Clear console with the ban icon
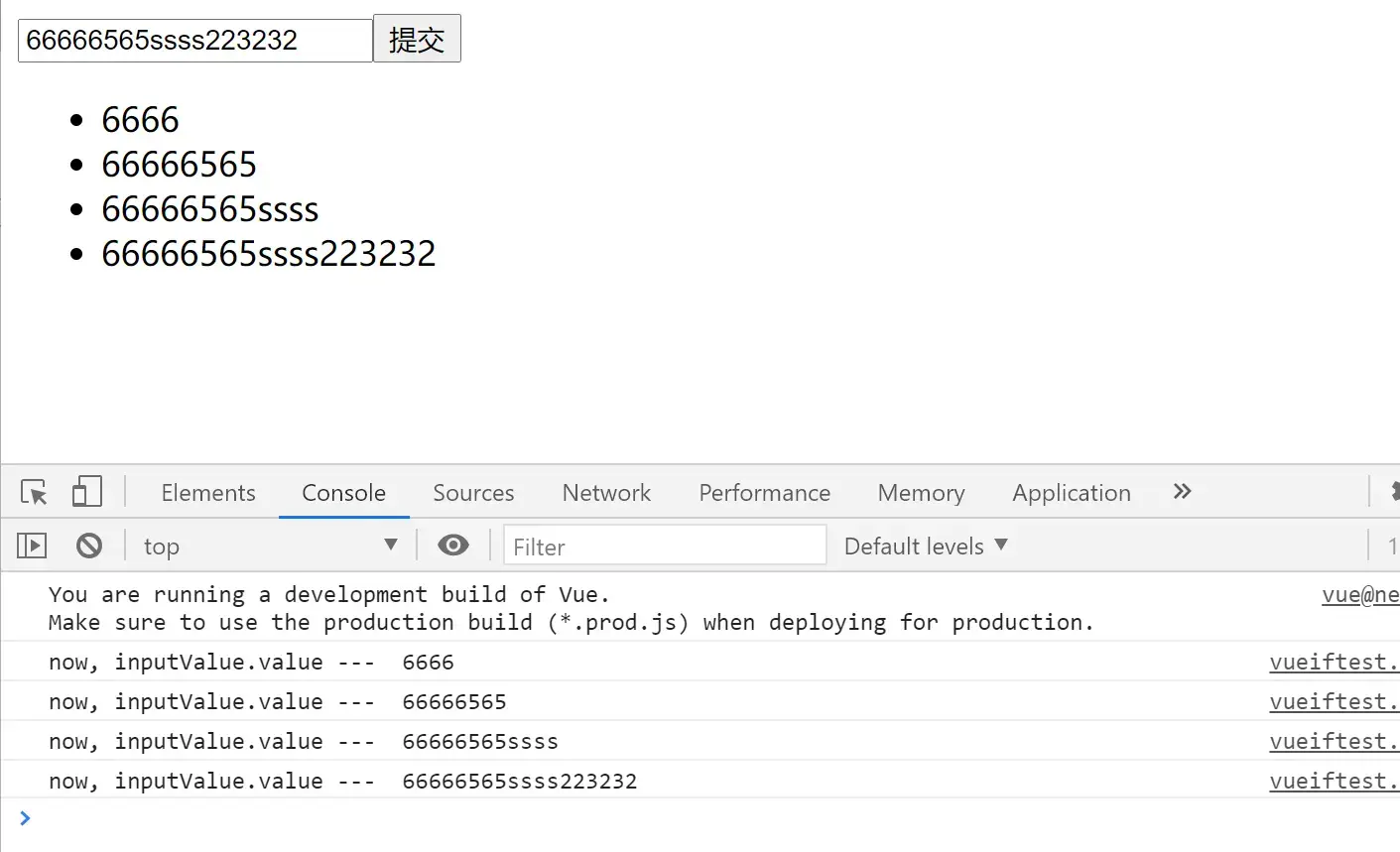The width and height of the screenshot is (1400, 852). [x=89, y=546]
